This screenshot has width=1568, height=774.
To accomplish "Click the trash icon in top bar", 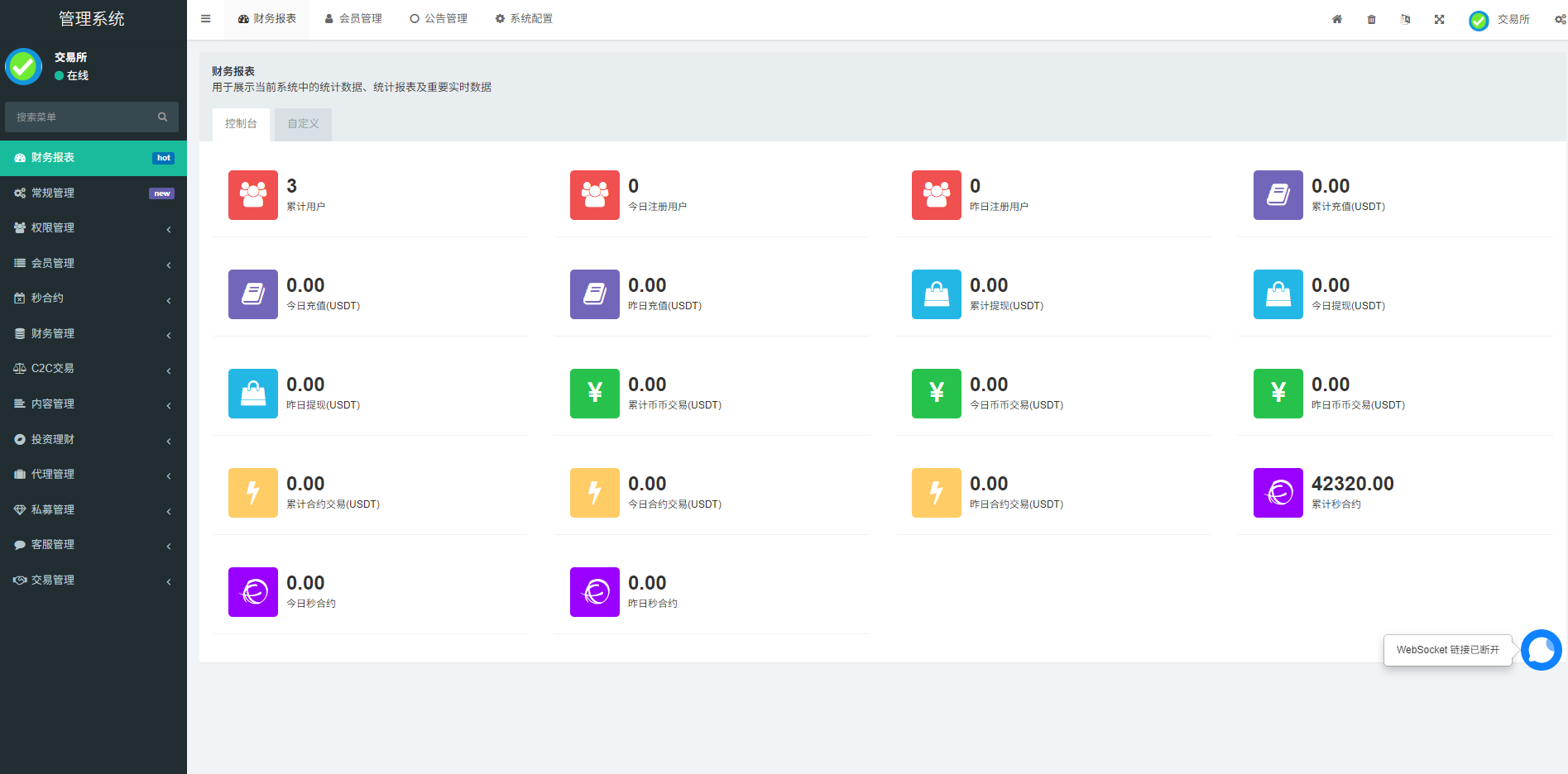I will click(1371, 19).
